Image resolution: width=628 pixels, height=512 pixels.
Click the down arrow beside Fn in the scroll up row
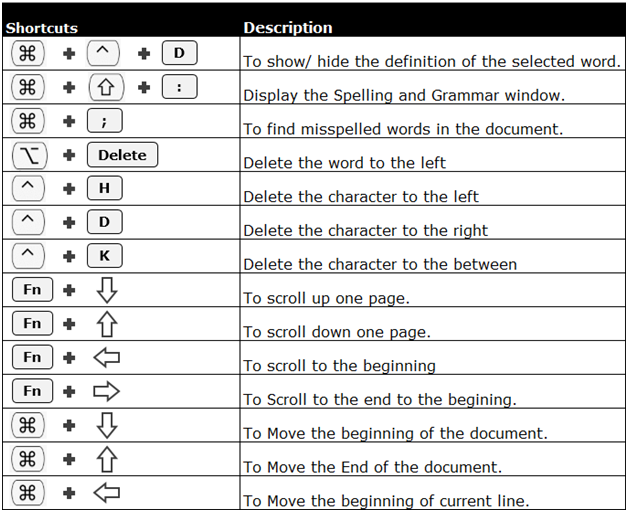click(107, 290)
